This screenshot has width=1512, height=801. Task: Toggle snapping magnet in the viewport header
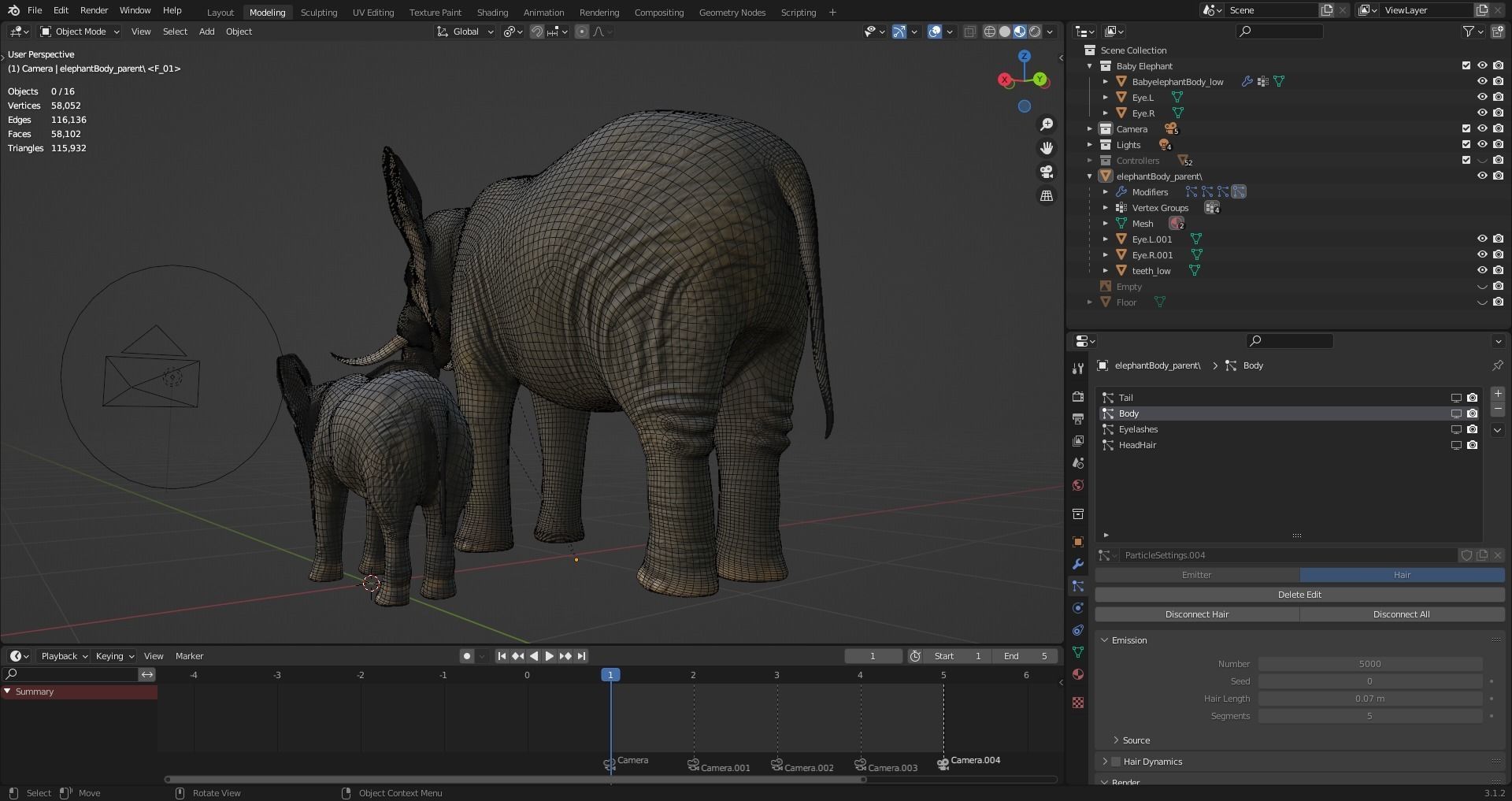coord(537,32)
